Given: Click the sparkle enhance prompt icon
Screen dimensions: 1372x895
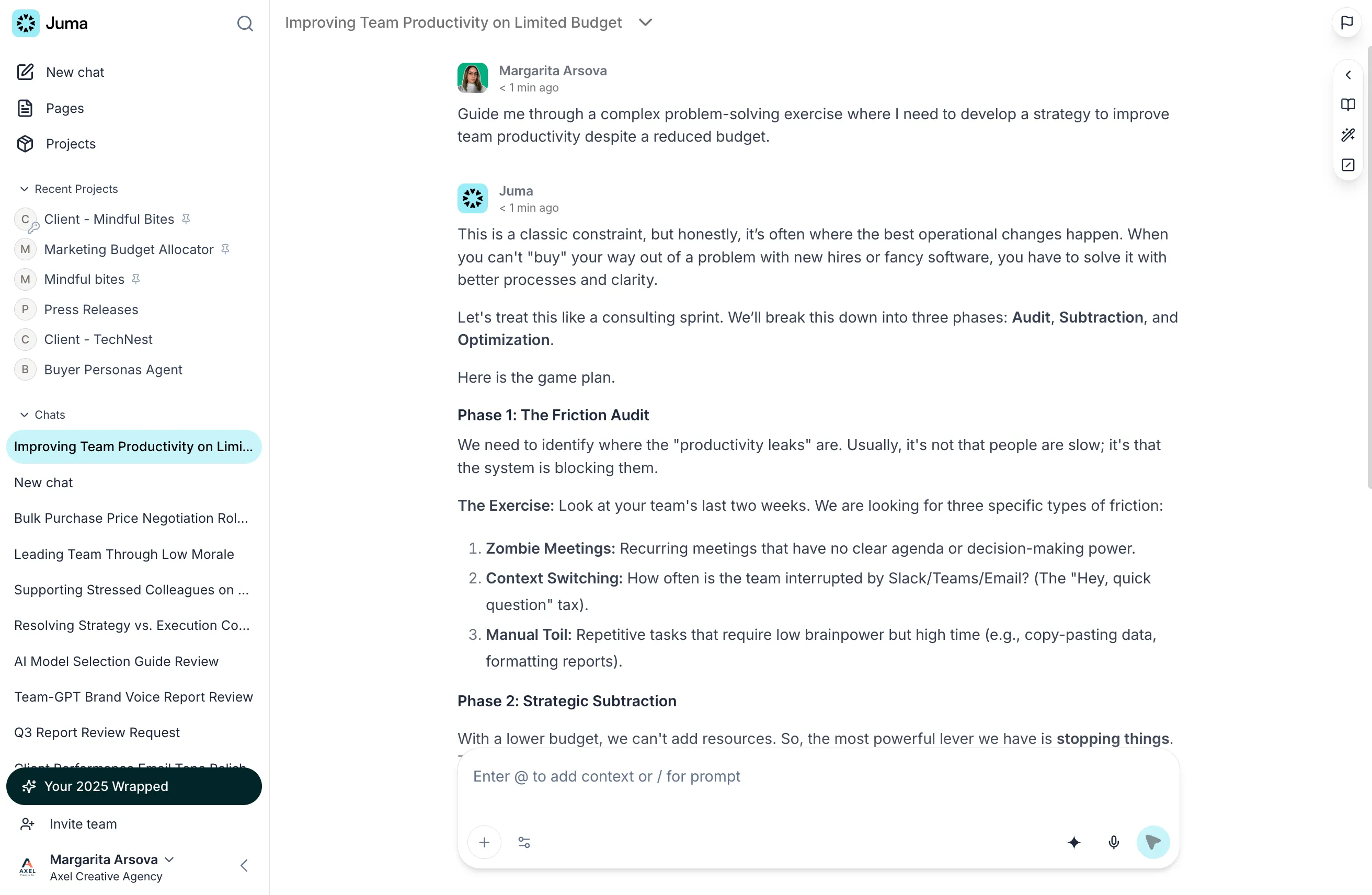Looking at the screenshot, I should coord(1074,843).
